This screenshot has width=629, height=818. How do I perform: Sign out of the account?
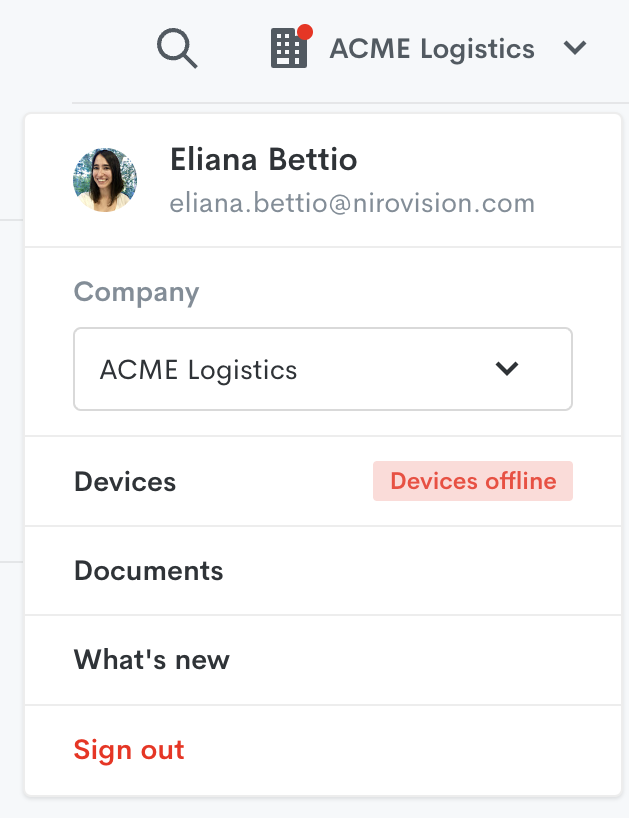click(x=129, y=750)
